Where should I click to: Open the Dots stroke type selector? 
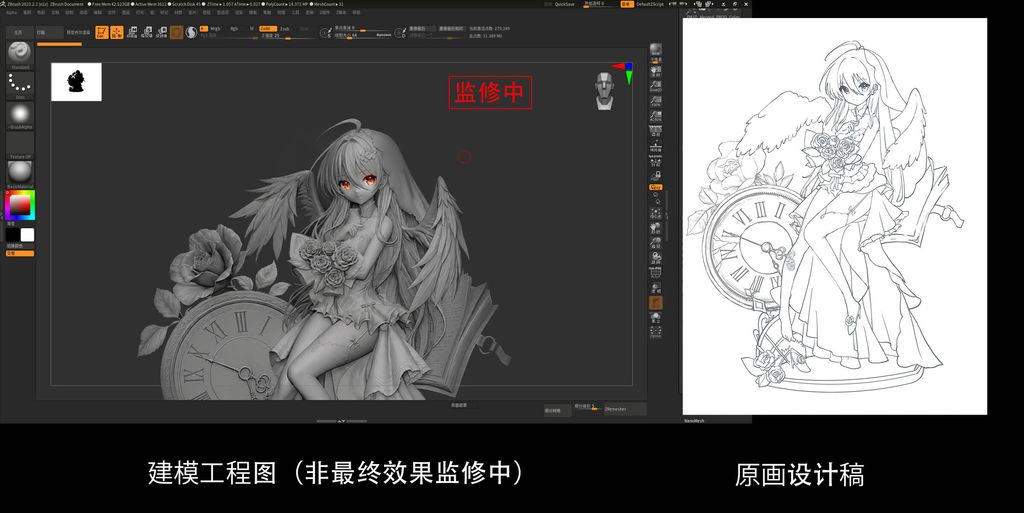click(x=20, y=84)
